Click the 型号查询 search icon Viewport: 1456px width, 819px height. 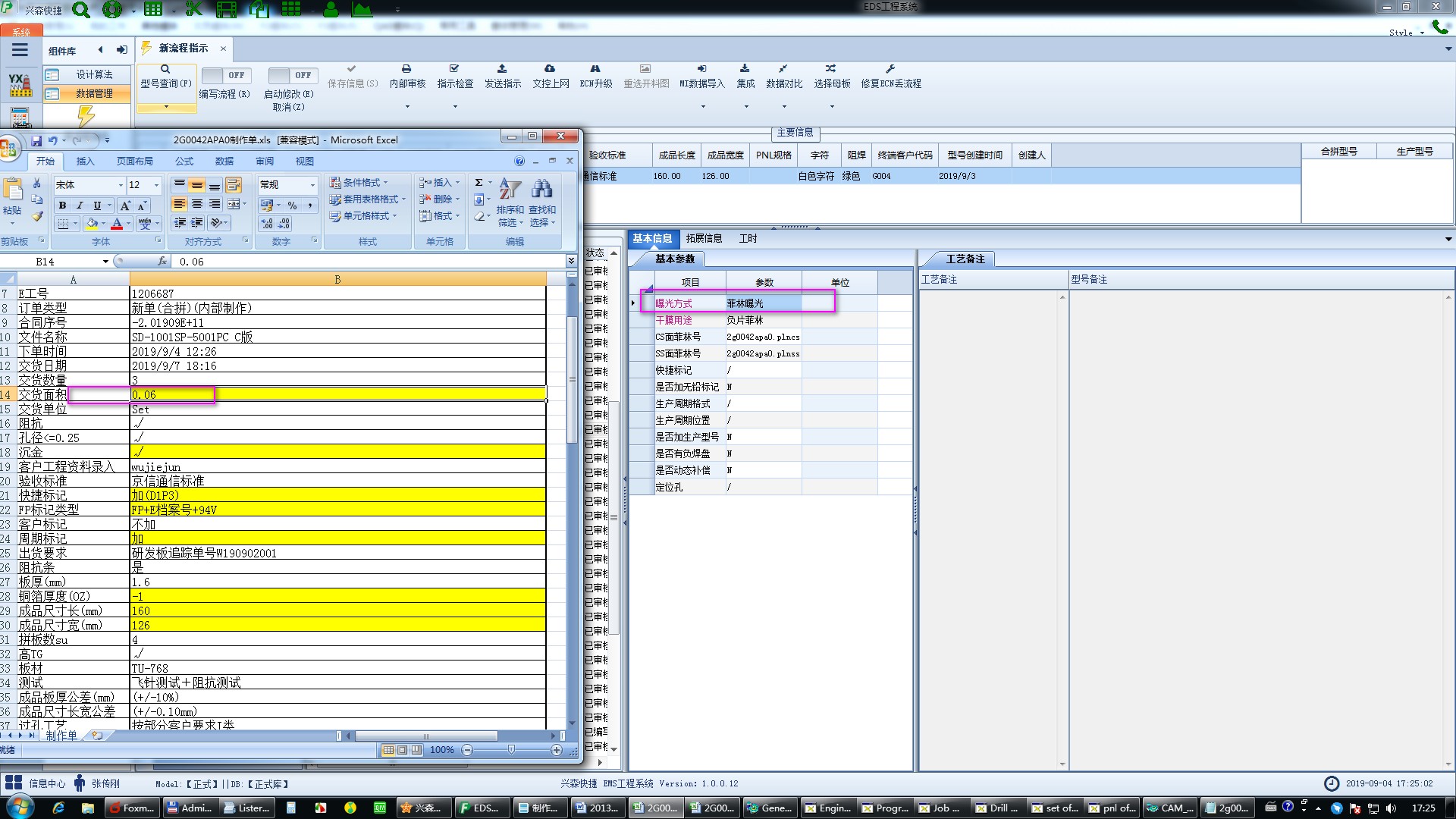165,69
